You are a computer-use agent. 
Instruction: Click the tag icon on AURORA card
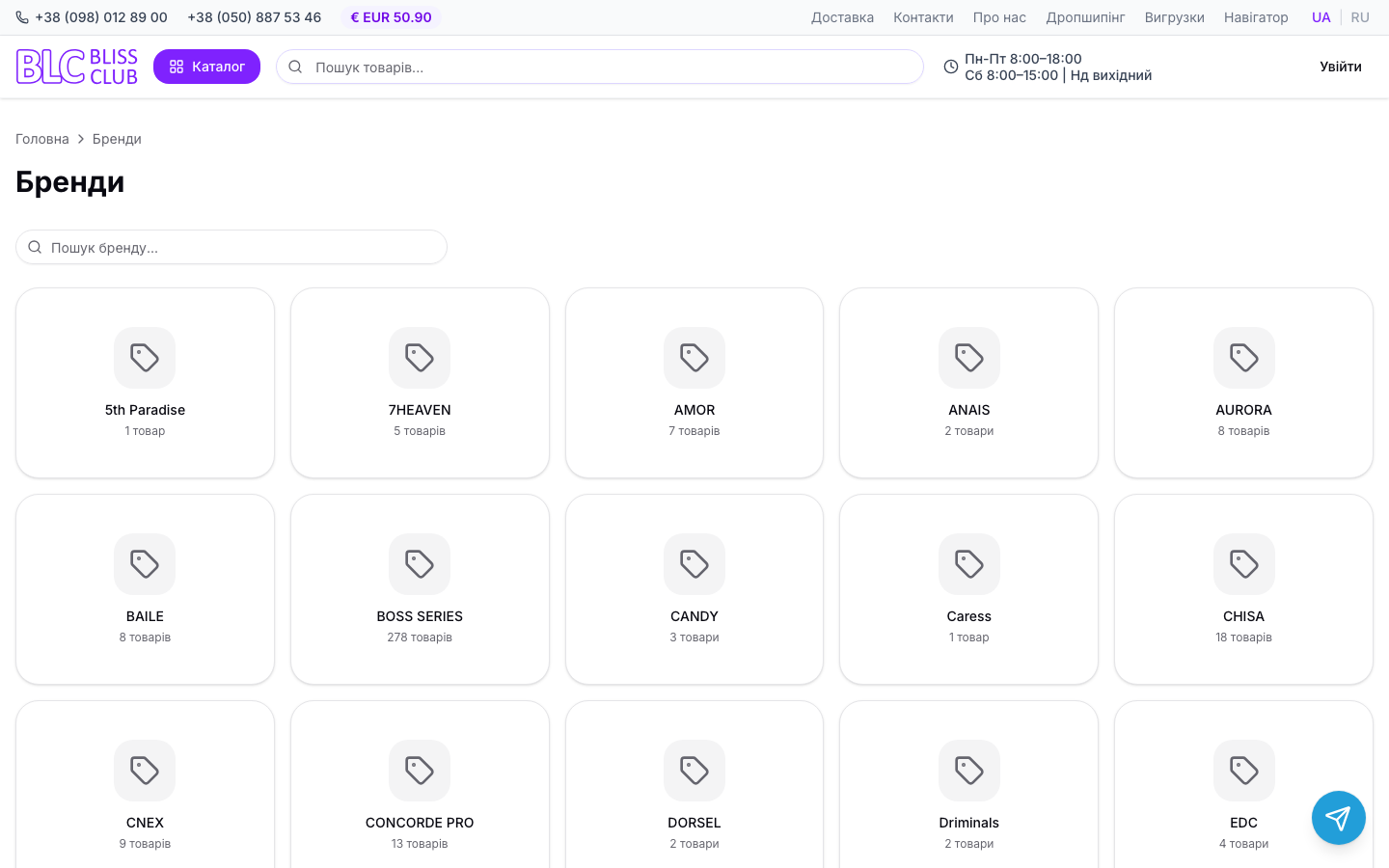click(1244, 358)
